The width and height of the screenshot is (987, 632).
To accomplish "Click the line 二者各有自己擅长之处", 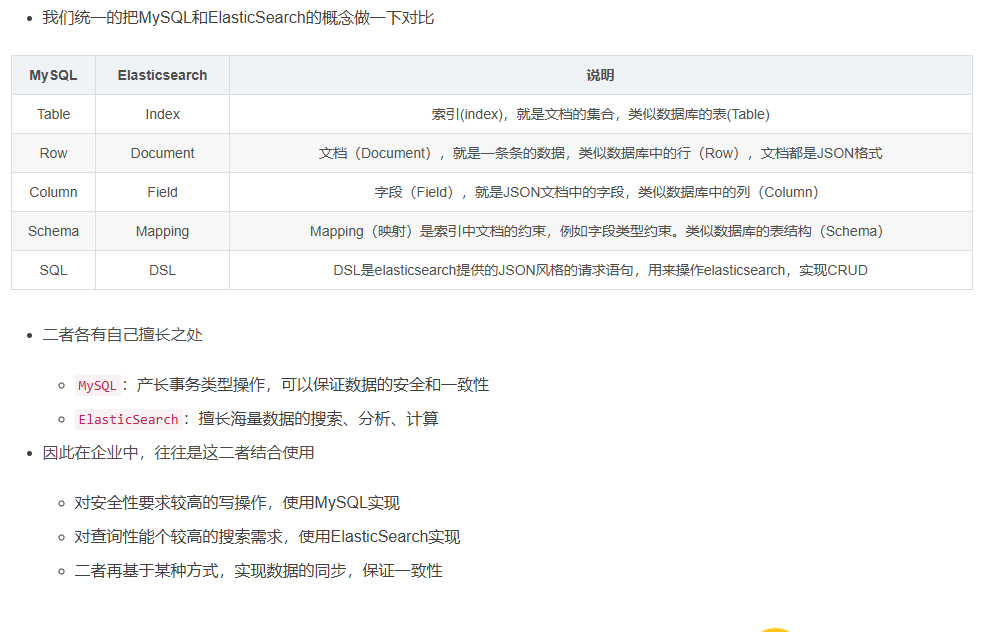I will click(x=123, y=335).
